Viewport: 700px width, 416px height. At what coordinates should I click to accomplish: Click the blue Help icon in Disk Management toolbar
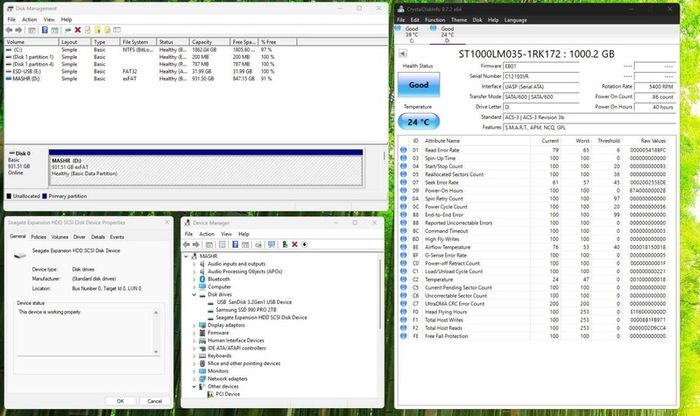click(45, 30)
